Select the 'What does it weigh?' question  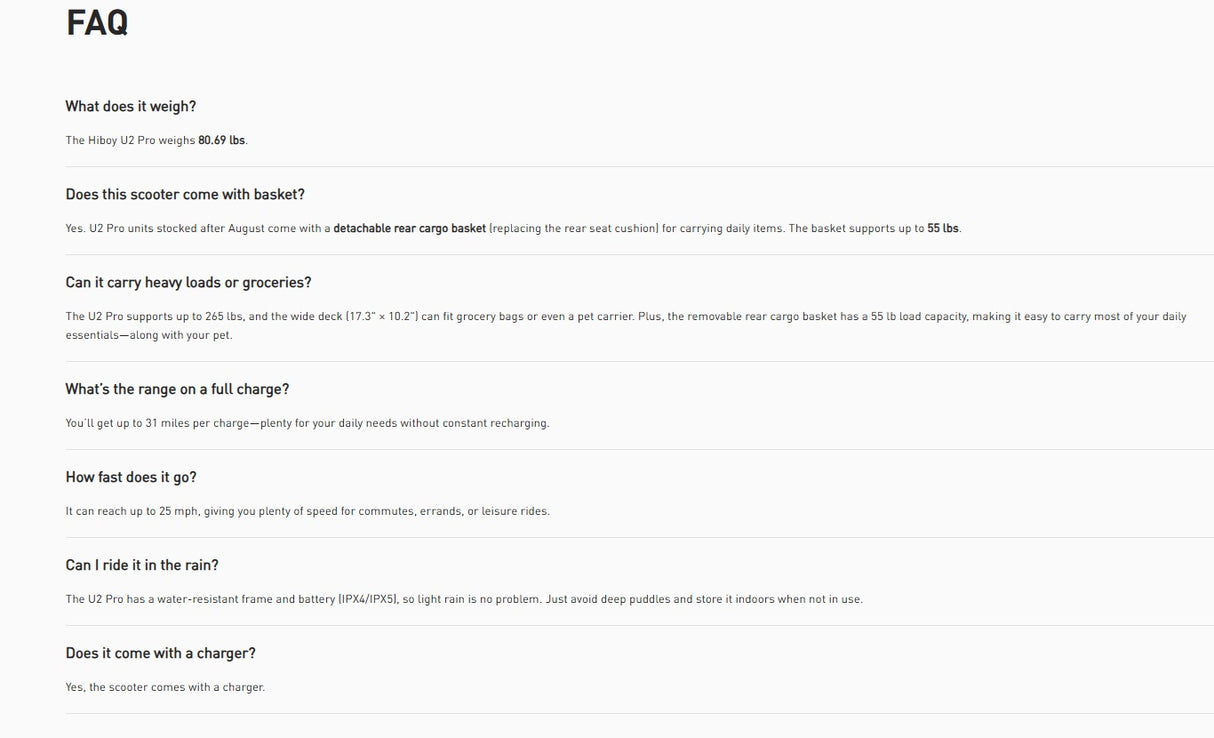click(131, 106)
